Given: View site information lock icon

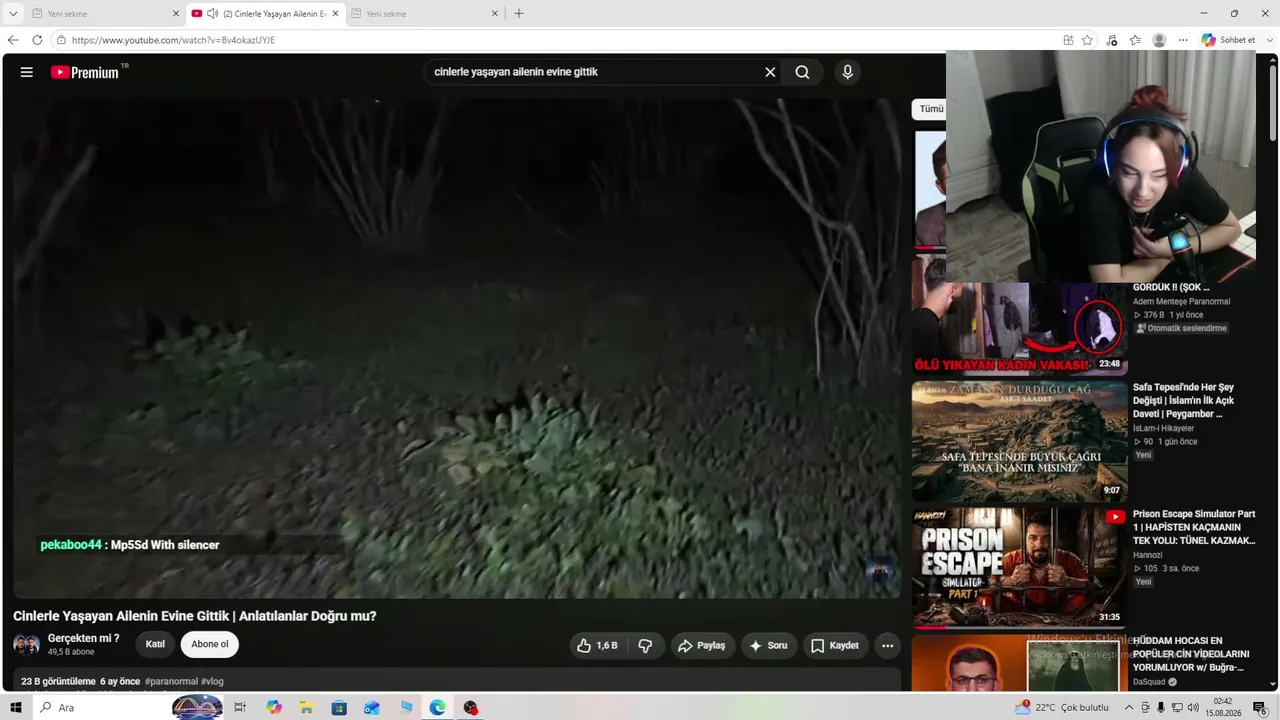Looking at the screenshot, I should click(x=61, y=40).
